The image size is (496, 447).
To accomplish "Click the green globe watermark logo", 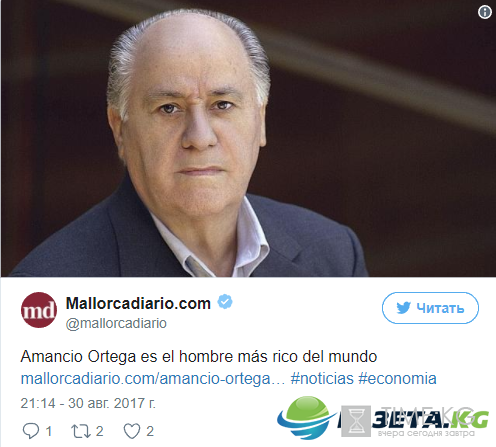I will point(306,417).
